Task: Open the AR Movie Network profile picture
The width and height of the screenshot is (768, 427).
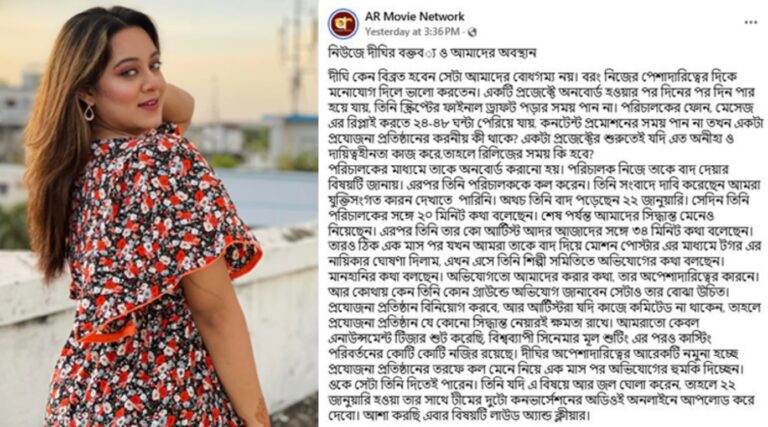Action: tap(343, 24)
